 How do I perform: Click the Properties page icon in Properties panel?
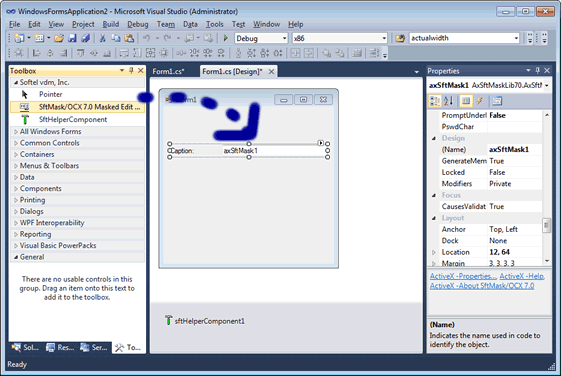pos(466,101)
